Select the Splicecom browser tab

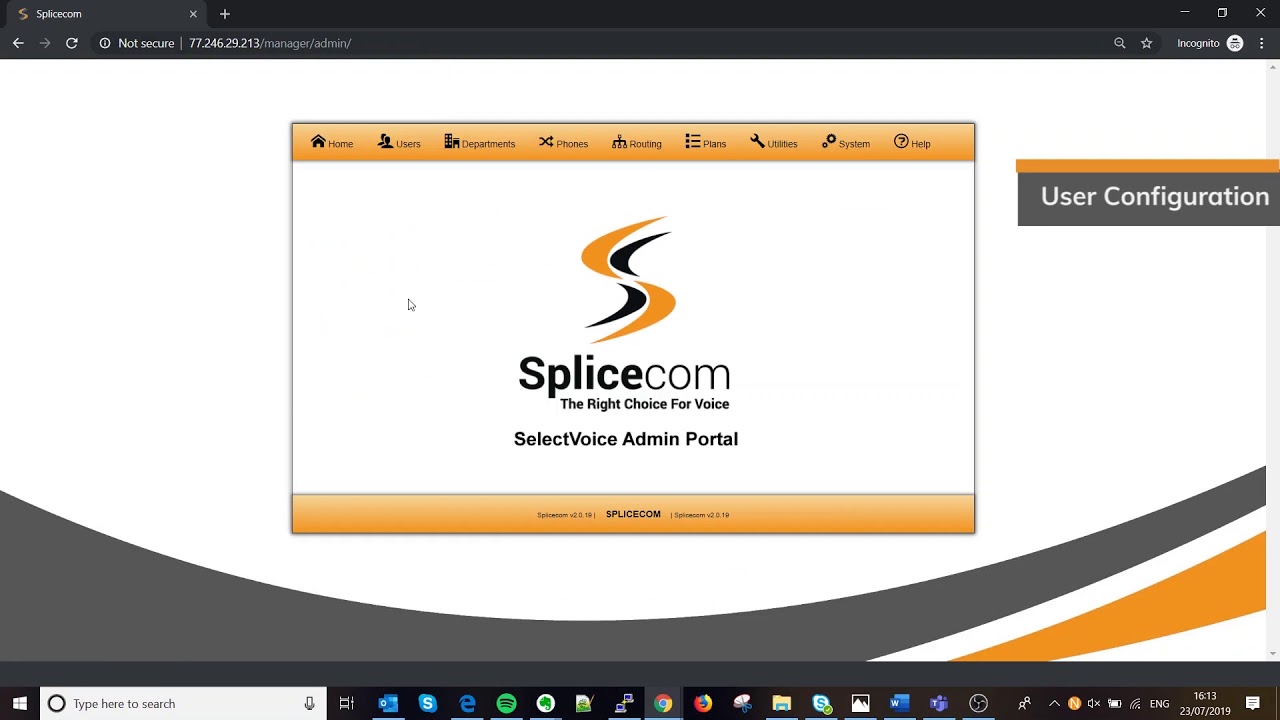(105, 14)
